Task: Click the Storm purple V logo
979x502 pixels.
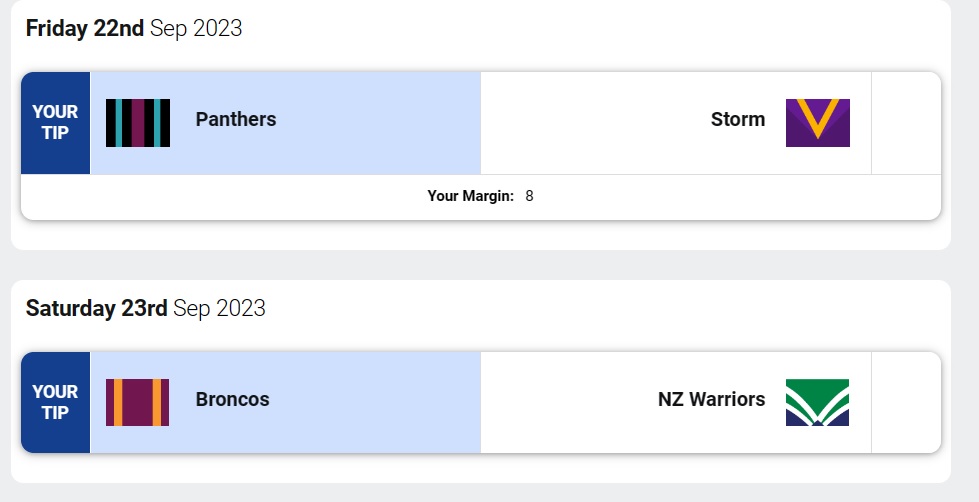Action: (x=817, y=123)
